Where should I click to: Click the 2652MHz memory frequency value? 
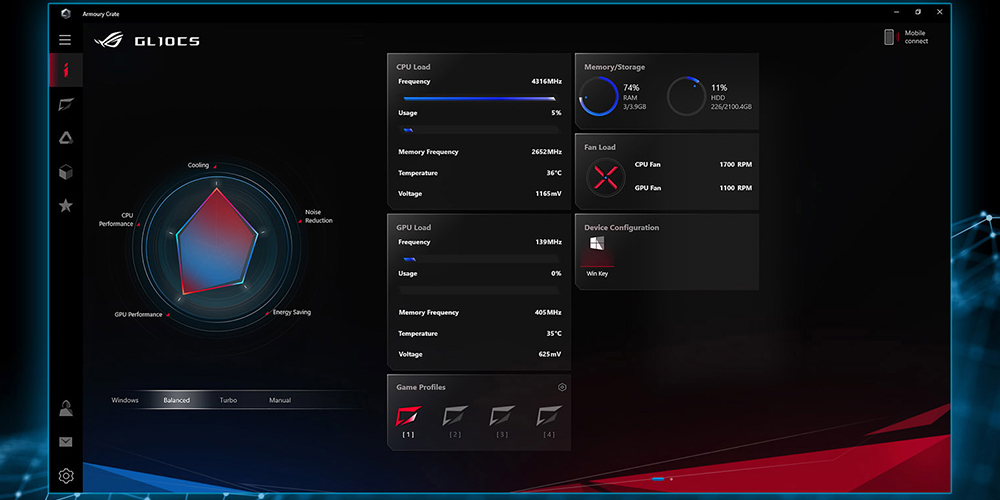(x=547, y=152)
